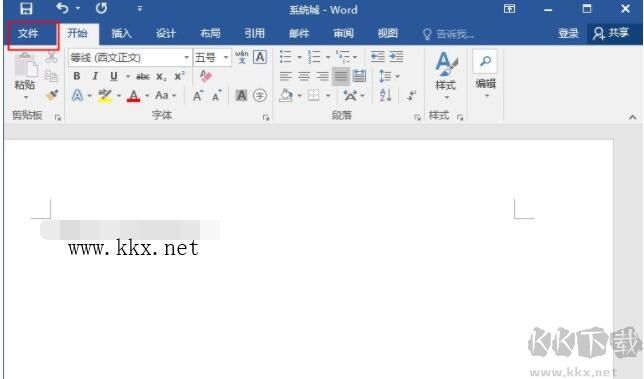Viewport: 644px width, 379px height.
Task: Click the Tell Me search box
Action: point(448,34)
